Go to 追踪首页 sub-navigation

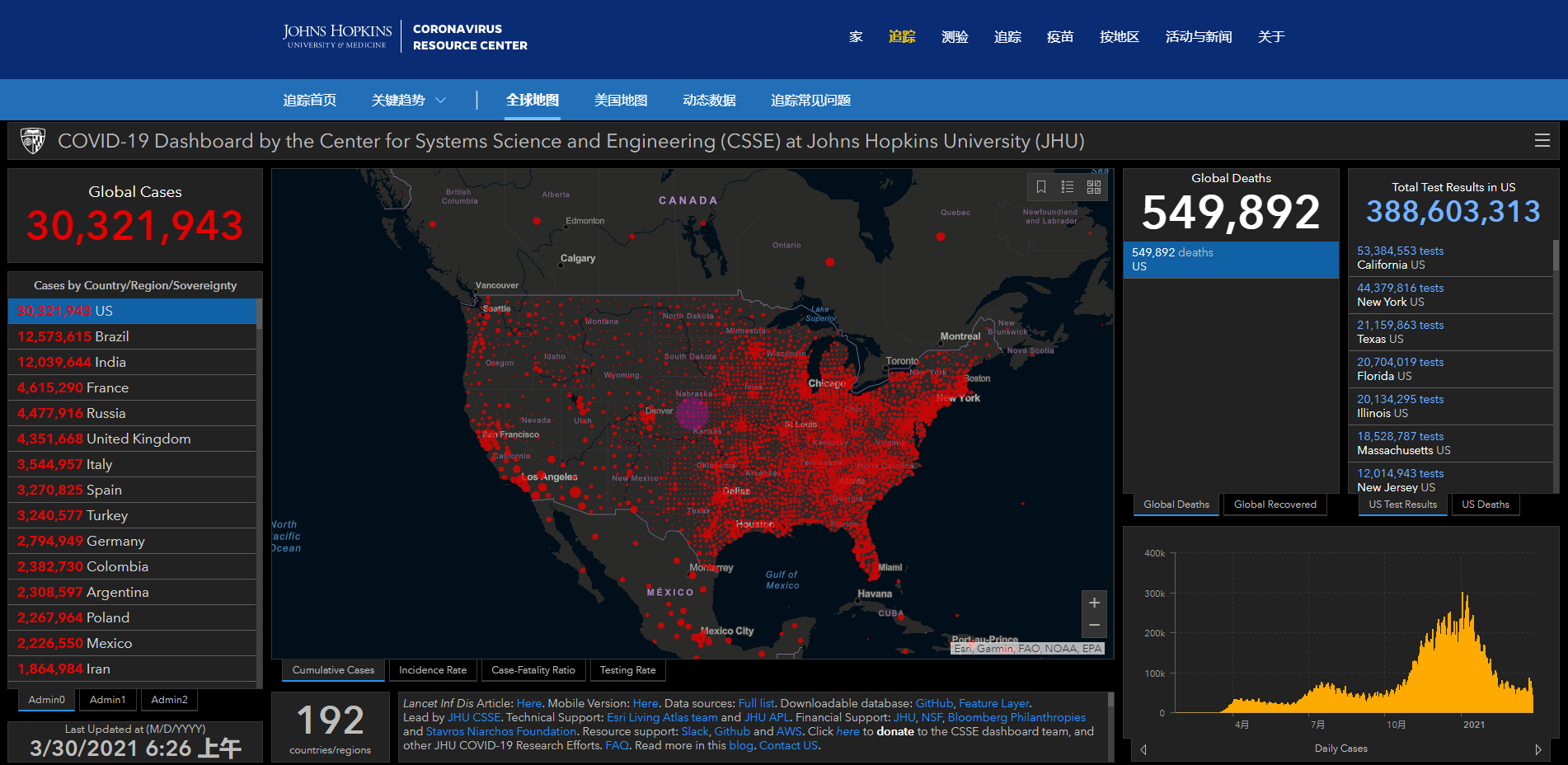pos(310,101)
